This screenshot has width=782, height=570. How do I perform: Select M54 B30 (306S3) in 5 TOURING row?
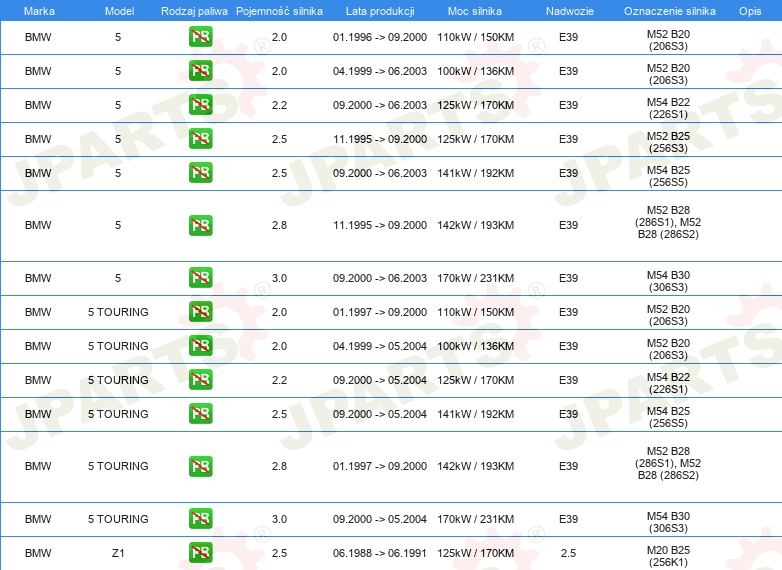668,522
